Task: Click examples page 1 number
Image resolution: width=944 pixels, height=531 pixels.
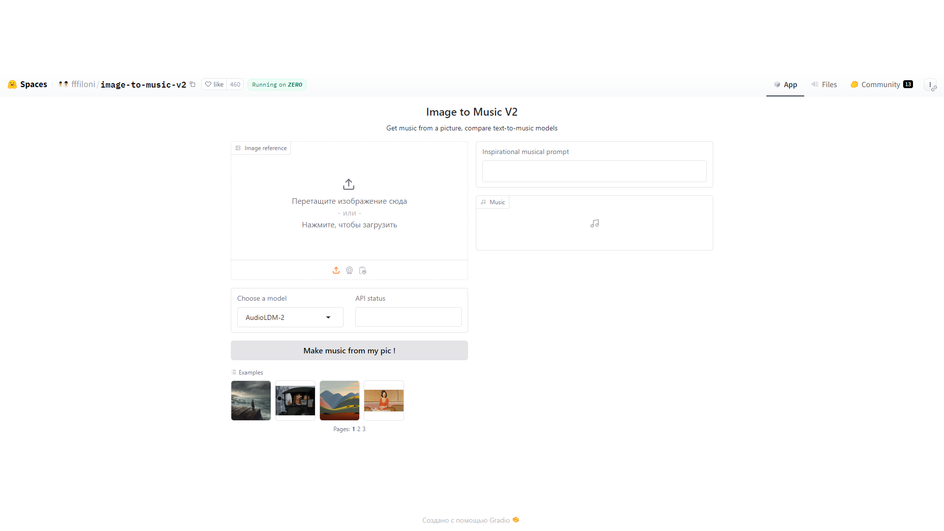Action: [x=353, y=429]
